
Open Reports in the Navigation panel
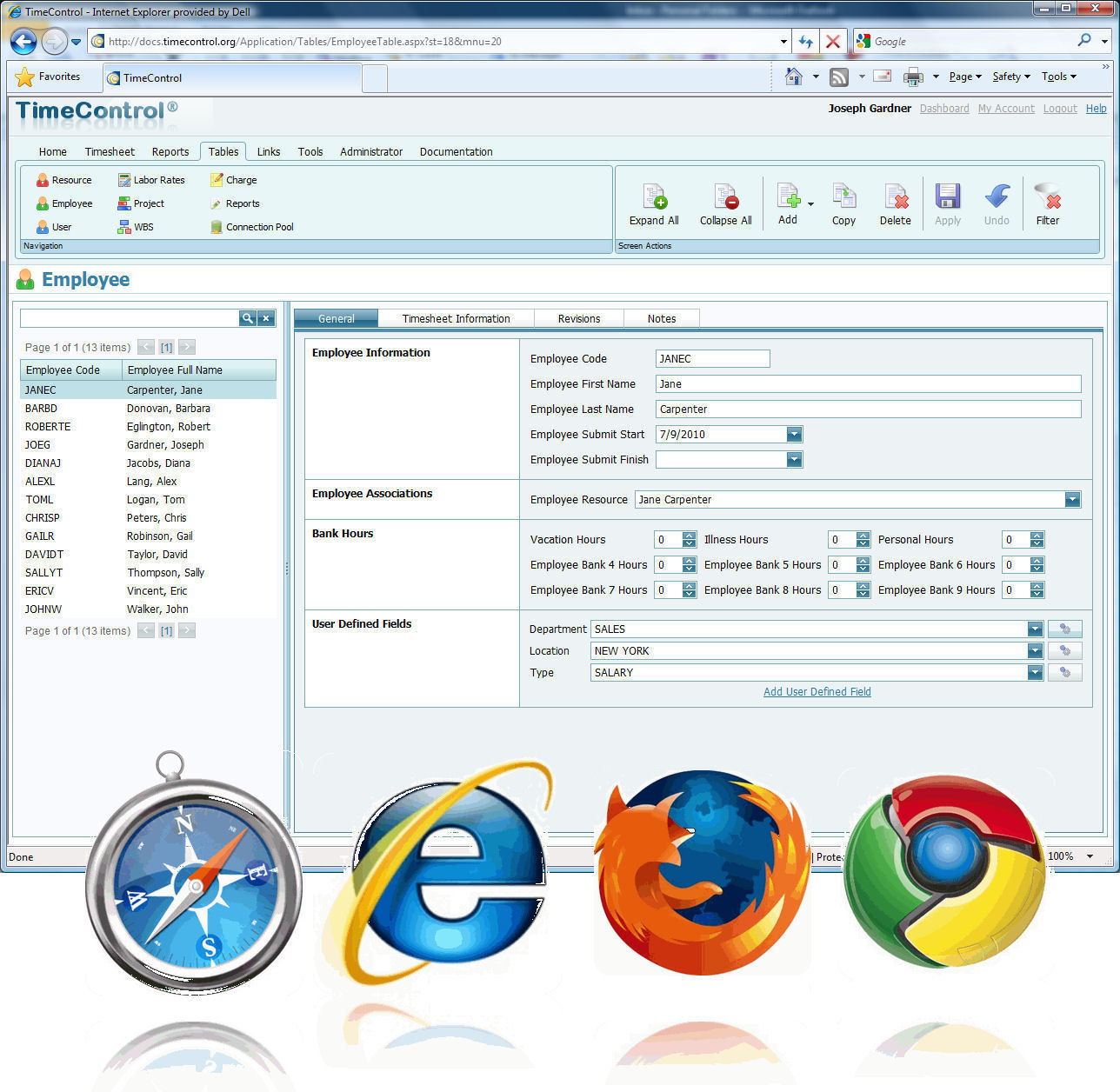click(235, 203)
